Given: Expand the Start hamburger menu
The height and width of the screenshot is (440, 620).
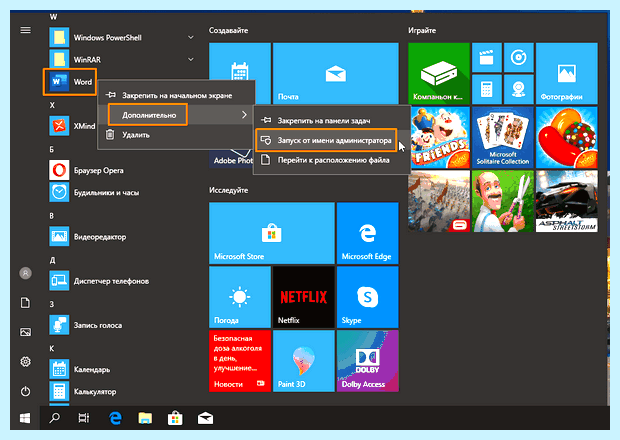Looking at the screenshot, I should (25, 30).
